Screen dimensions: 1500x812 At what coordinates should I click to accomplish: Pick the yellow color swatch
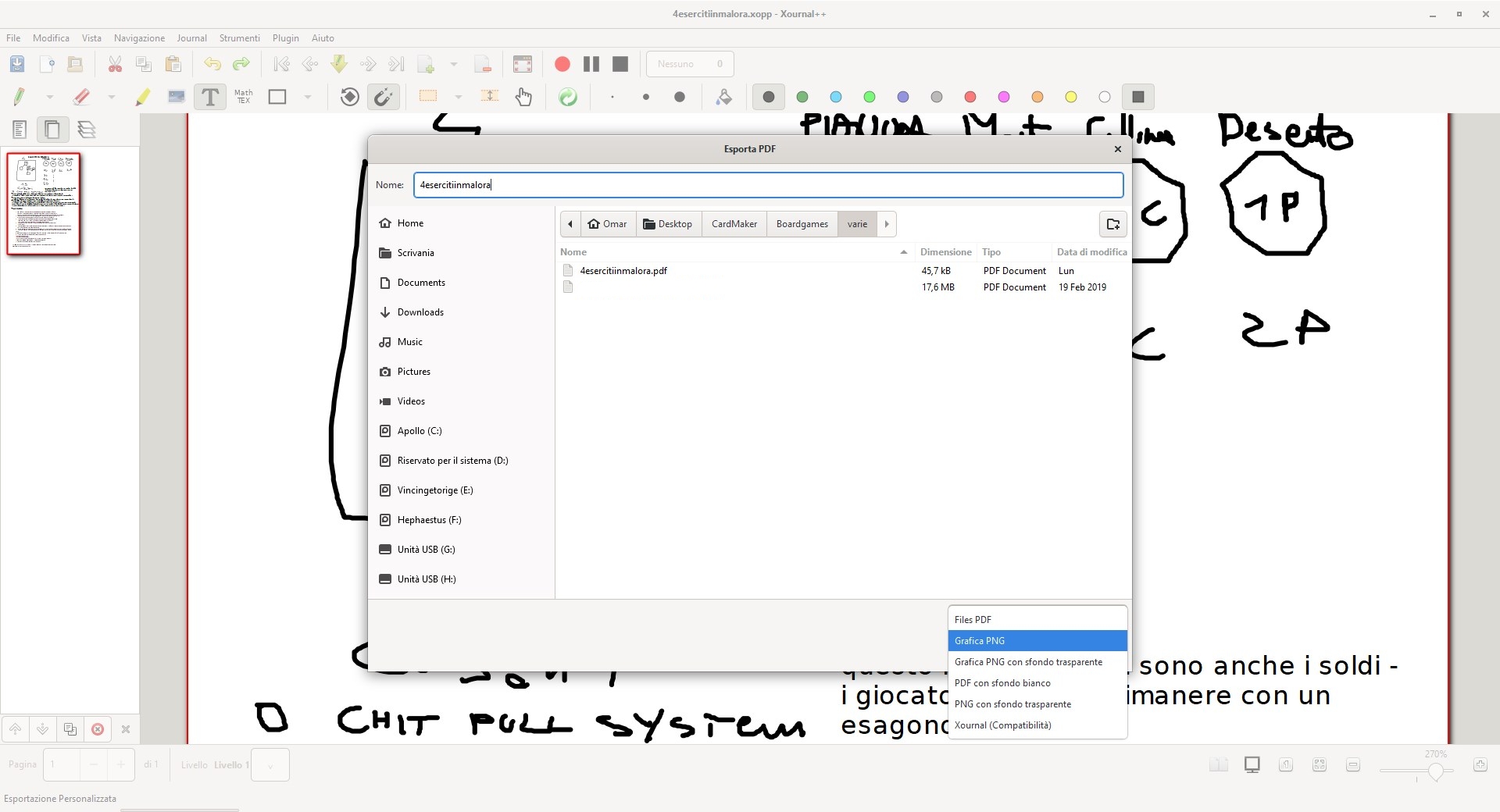pyautogui.click(x=1071, y=97)
